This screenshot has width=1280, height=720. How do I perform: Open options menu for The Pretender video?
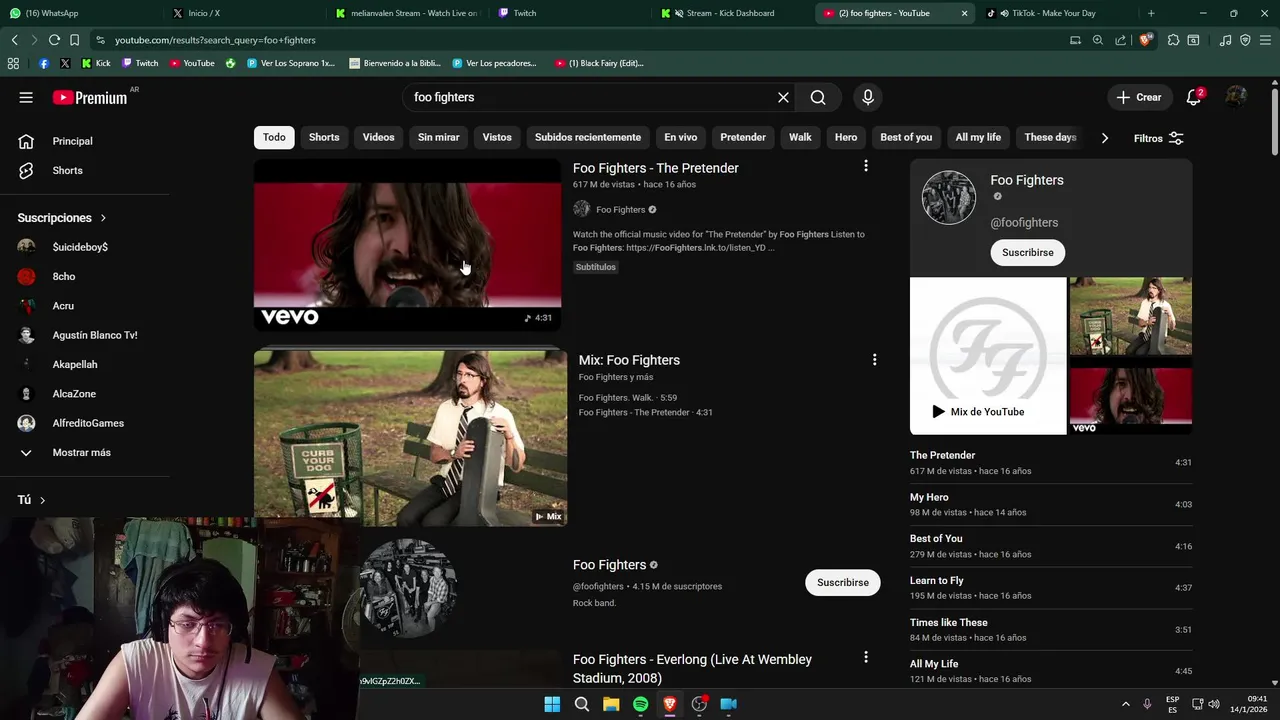[x=866, y=166]
